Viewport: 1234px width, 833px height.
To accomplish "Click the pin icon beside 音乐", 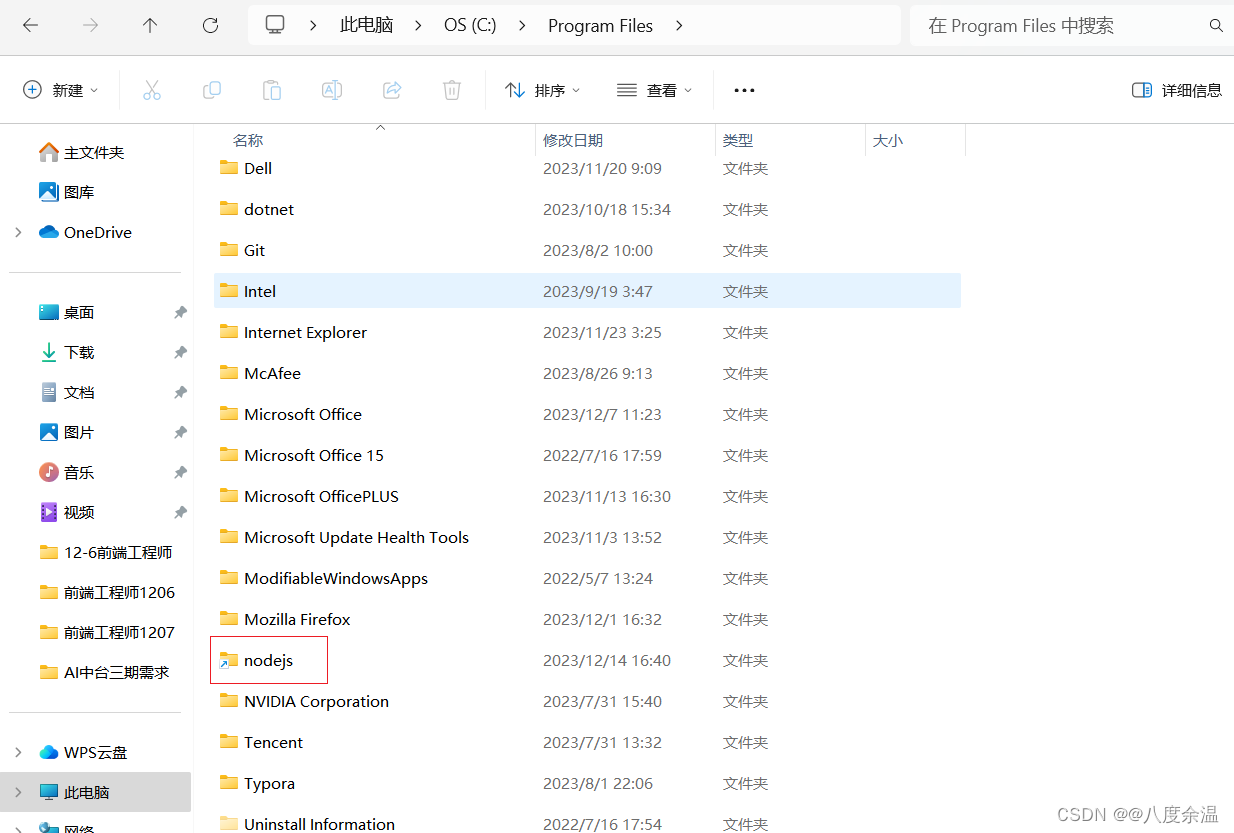I will click(x=180, y=472).
